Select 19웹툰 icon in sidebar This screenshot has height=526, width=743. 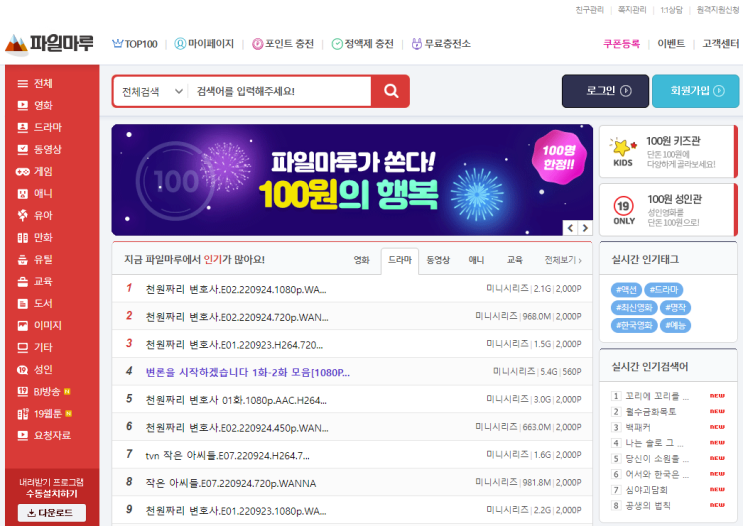pyautogui.click(x=23, y=414)
